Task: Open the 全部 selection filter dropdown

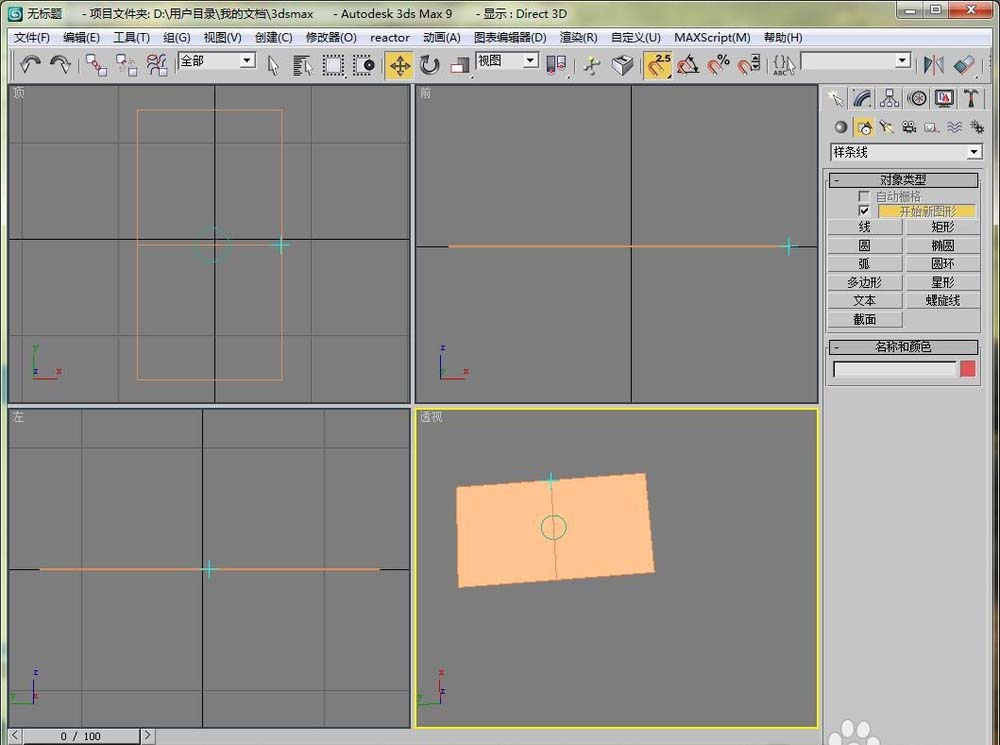Action: click(216, 61)
